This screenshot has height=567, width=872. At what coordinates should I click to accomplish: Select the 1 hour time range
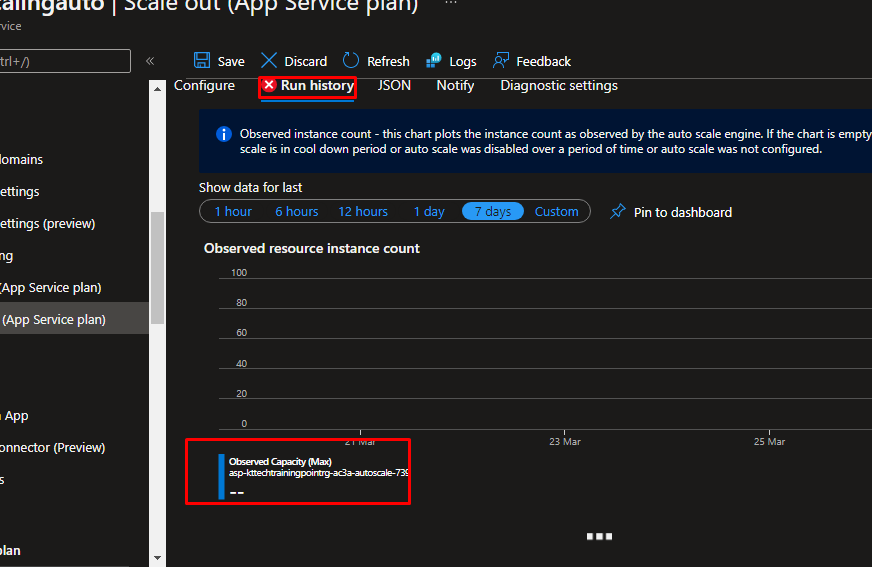[233, 212]
